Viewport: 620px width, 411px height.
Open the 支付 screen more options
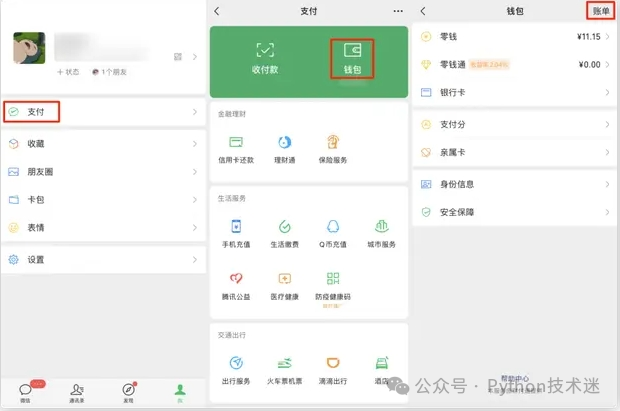tap(398, 11)
